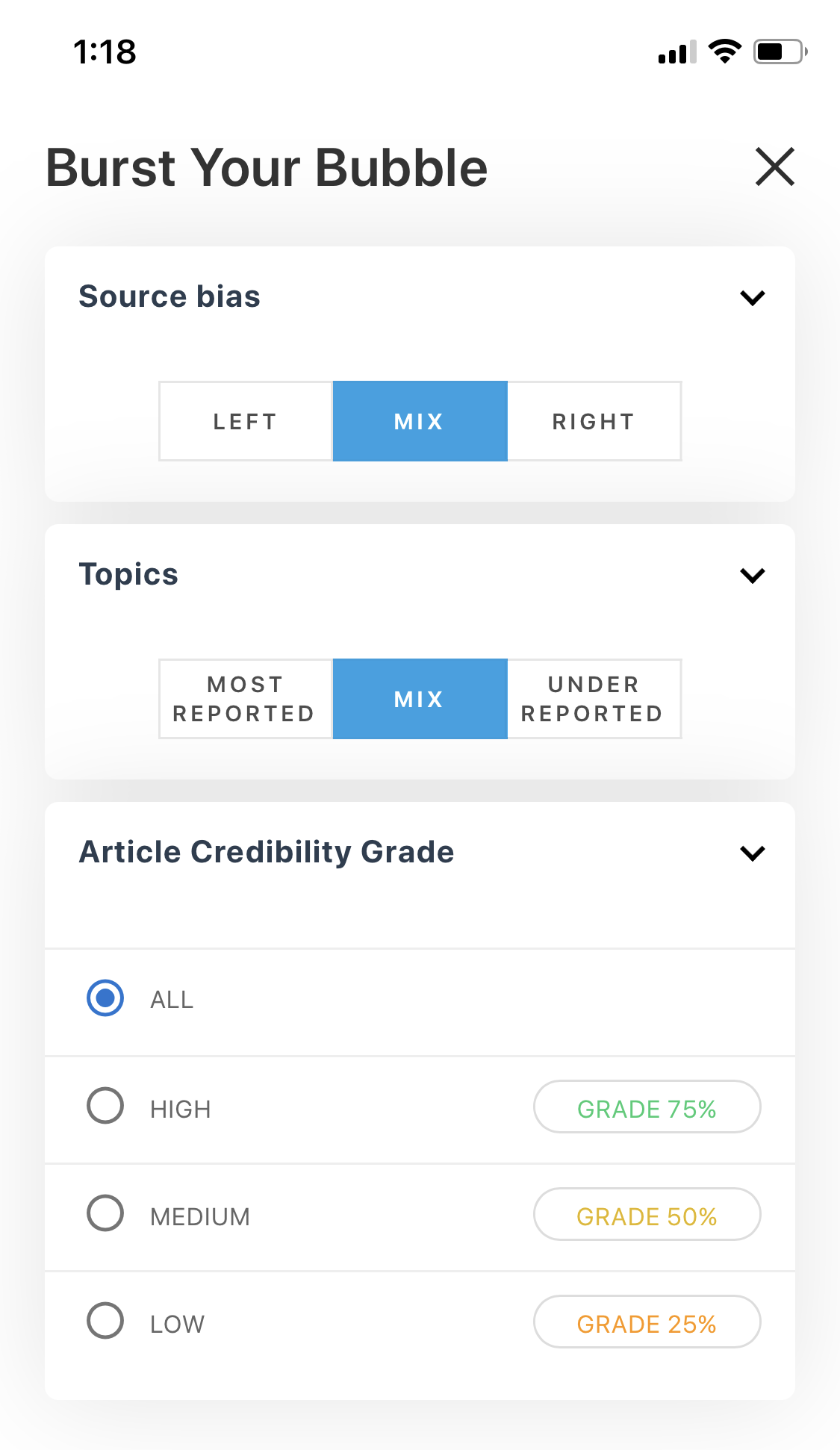Collapse the Topics section chevron
The image size is (840, 1450).
point(753,575)
